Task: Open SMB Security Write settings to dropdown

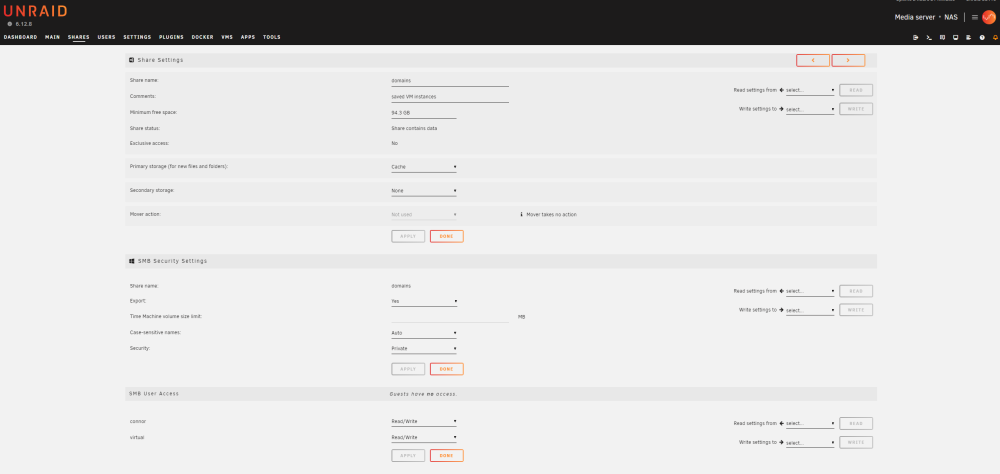Action: click(x=810, y=311)
